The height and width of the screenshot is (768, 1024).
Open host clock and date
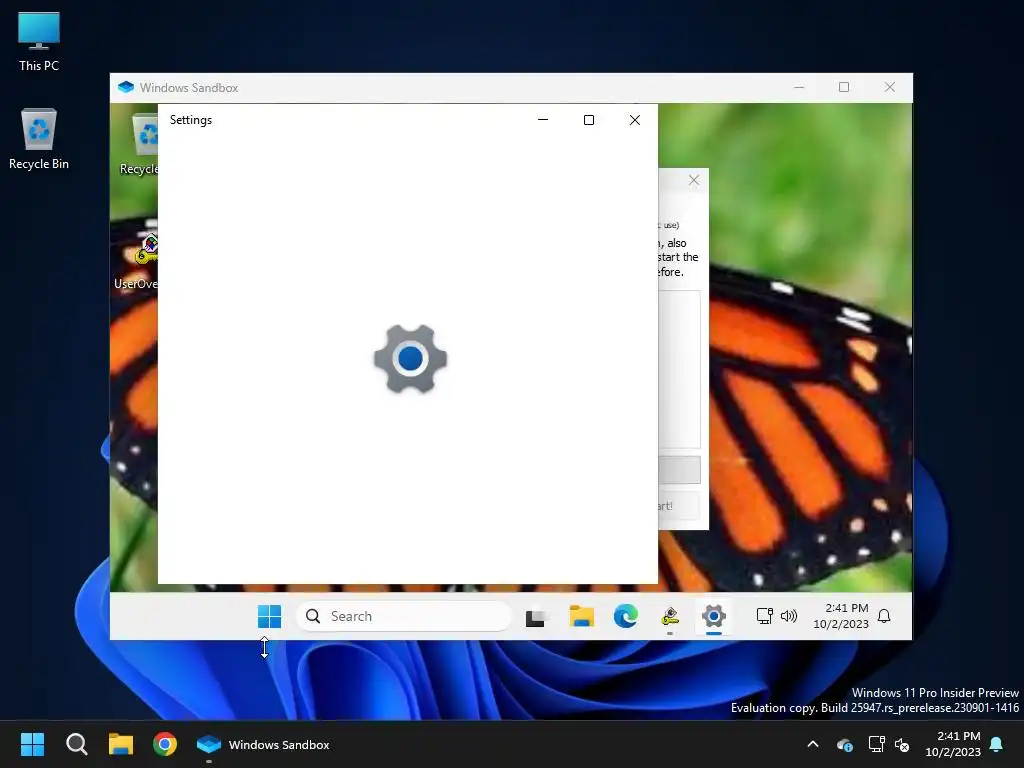click(x=953, y=744)
